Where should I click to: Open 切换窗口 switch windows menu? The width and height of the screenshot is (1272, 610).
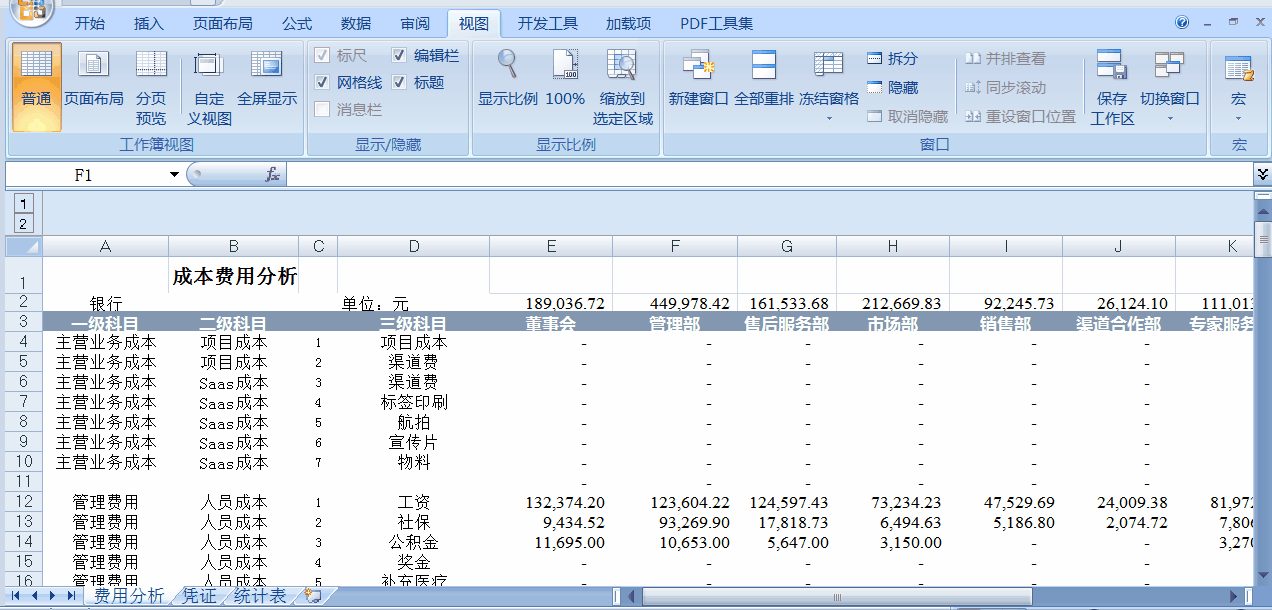click(x=1170, y=86)
